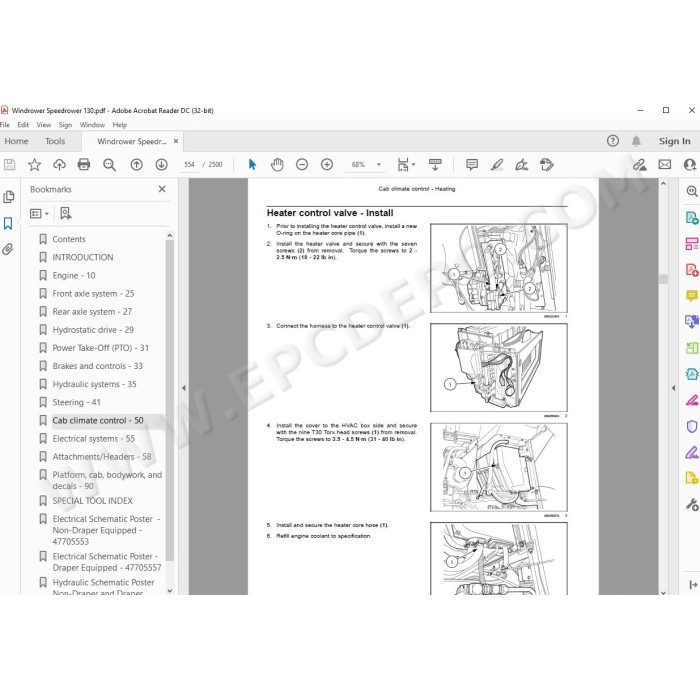Jump to Hydrostatic drive - 29 bookmark
Viewport: 700px width, 700px height.
[93, 330]
